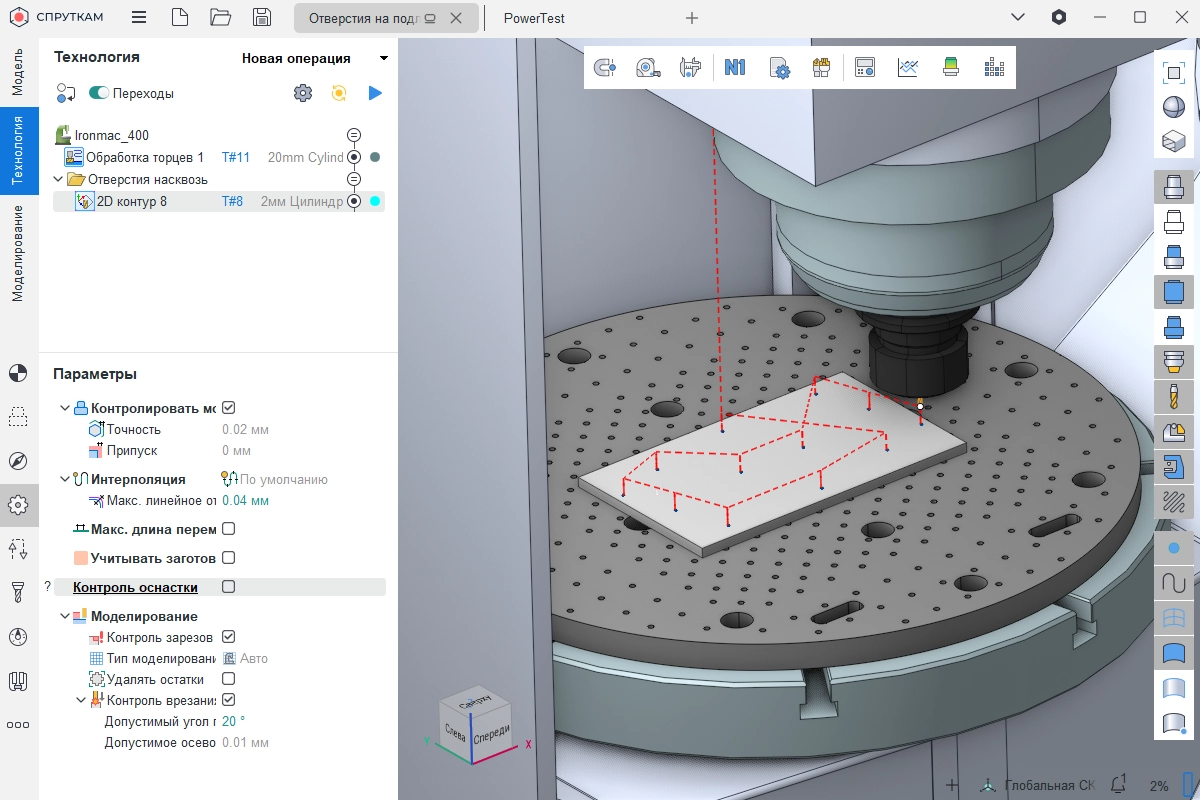
Task: Open the Новая операция dropdown
Action: click(314, 58)
